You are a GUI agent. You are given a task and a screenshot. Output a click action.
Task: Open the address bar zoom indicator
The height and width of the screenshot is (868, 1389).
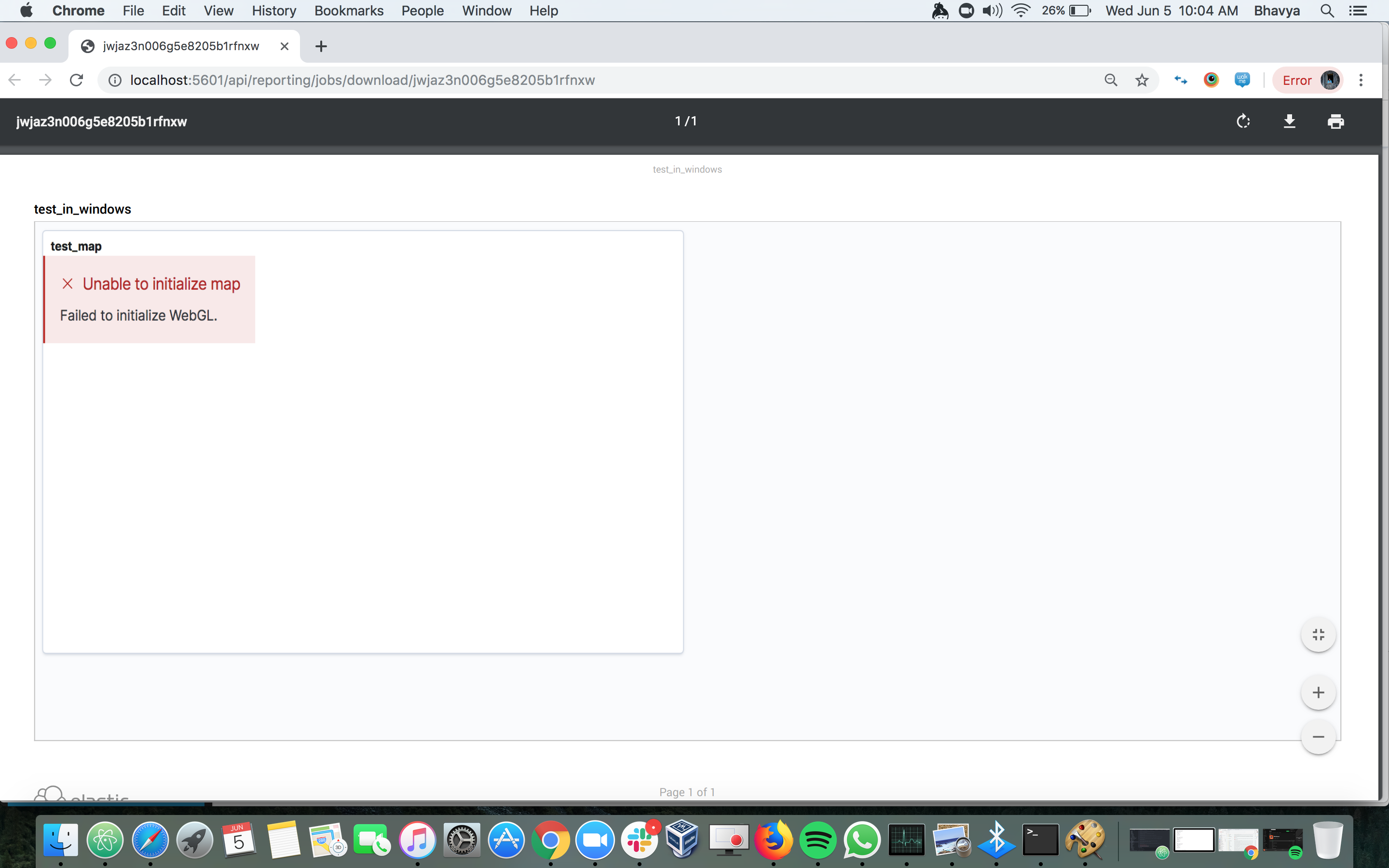pyautogui.click(x=1111, y=81)
